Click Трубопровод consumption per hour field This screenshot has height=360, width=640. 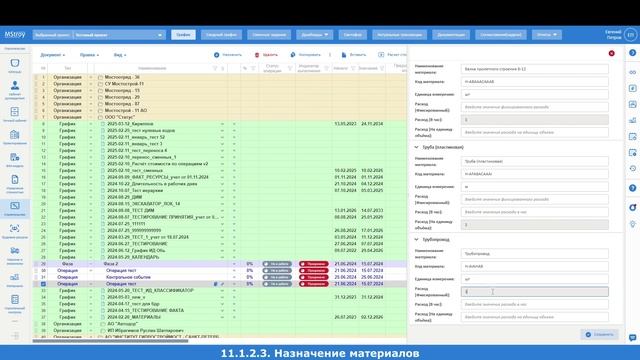point(535,304)
